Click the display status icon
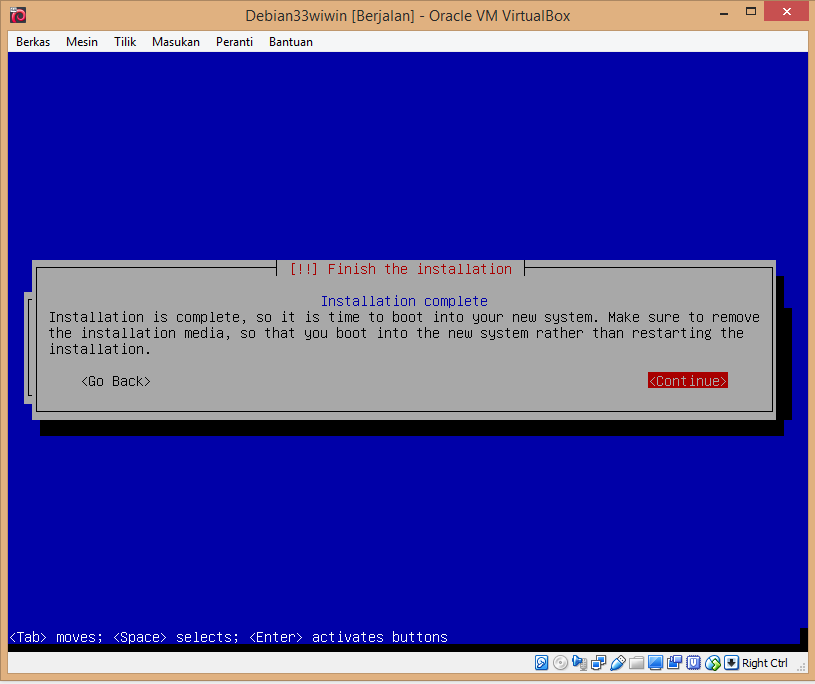 tap(655, 663)
